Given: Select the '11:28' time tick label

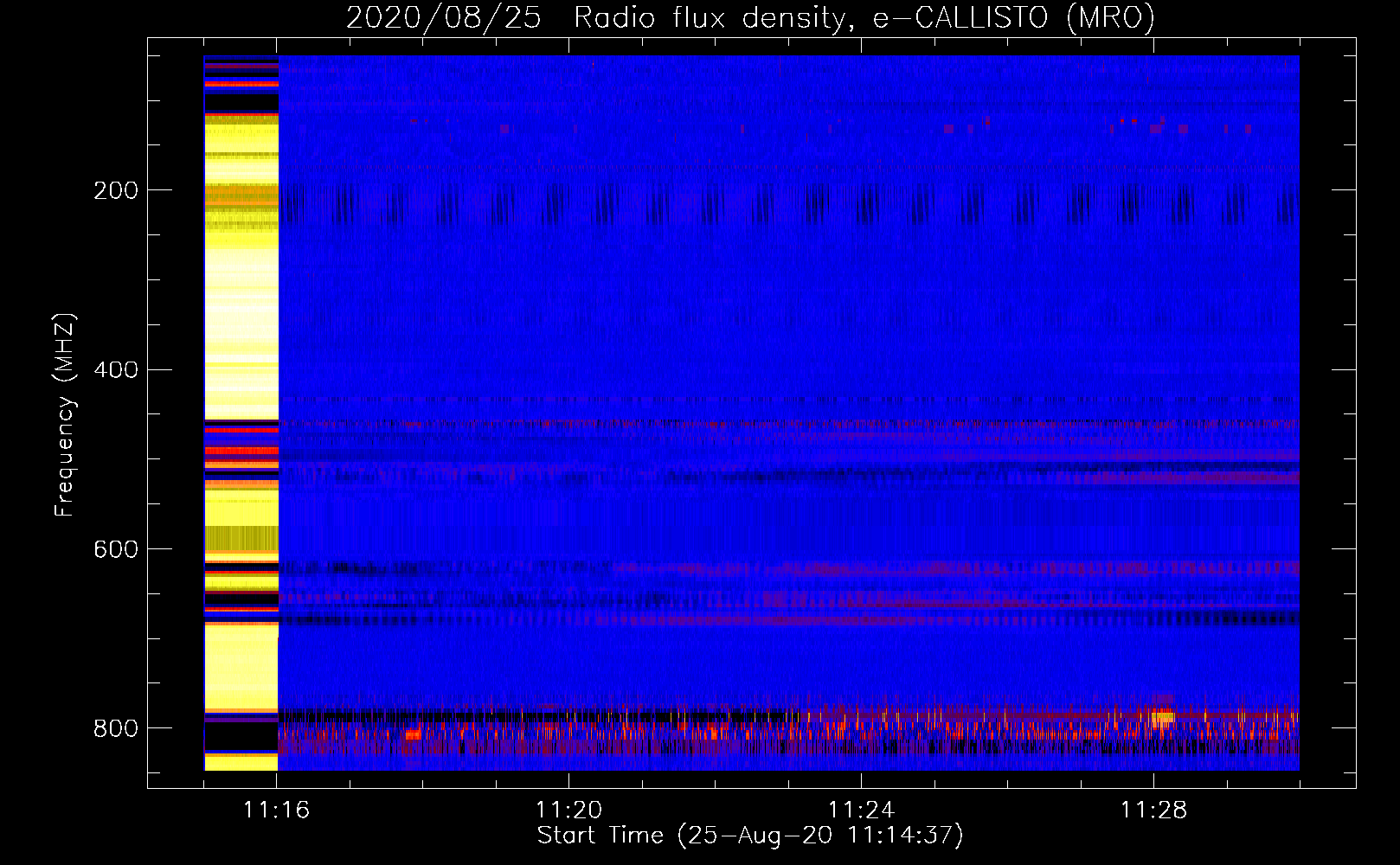Looking at the screenshot, I should point(1153,811).
